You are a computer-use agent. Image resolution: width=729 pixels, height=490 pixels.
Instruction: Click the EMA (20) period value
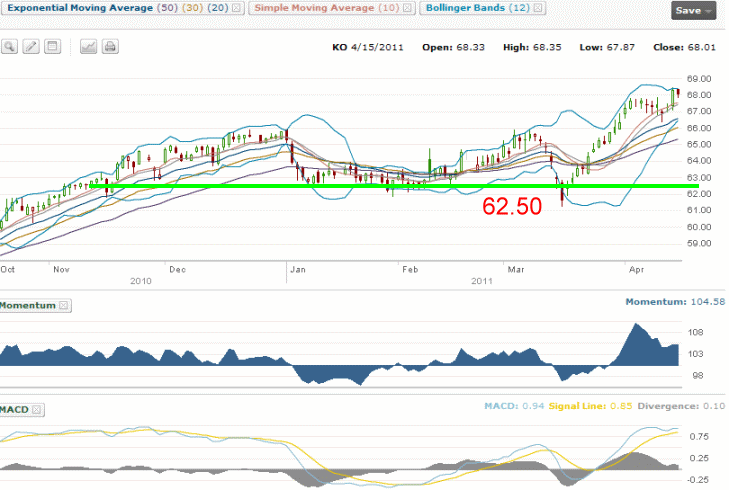coord(218,8)
